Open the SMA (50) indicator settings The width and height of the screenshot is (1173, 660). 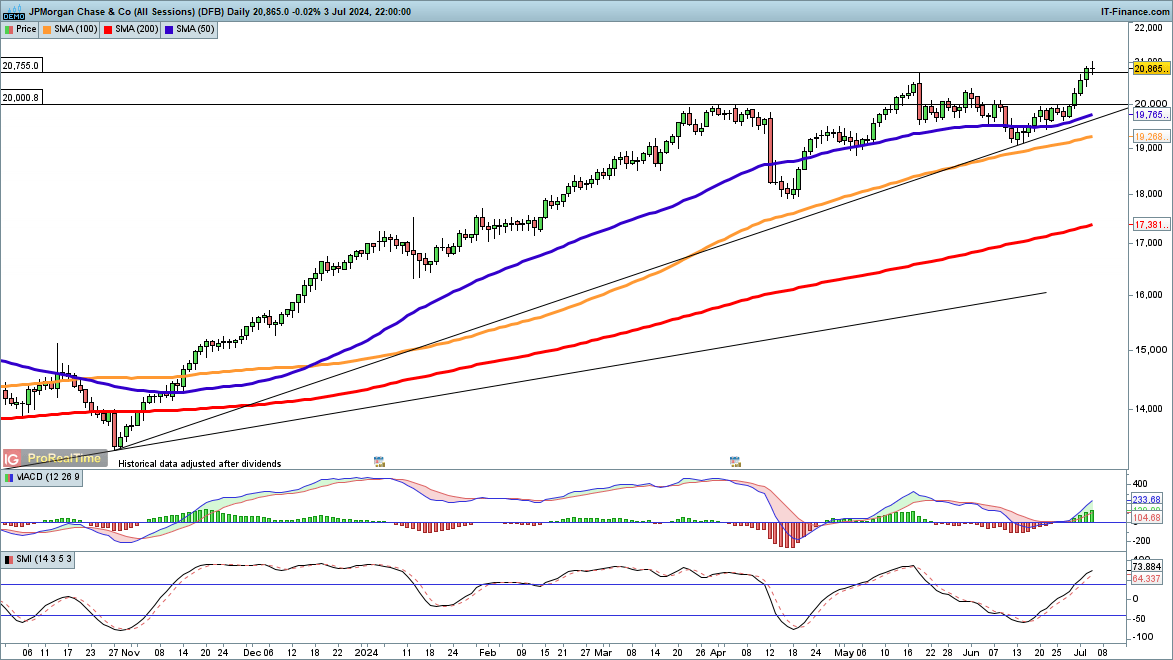192,29
